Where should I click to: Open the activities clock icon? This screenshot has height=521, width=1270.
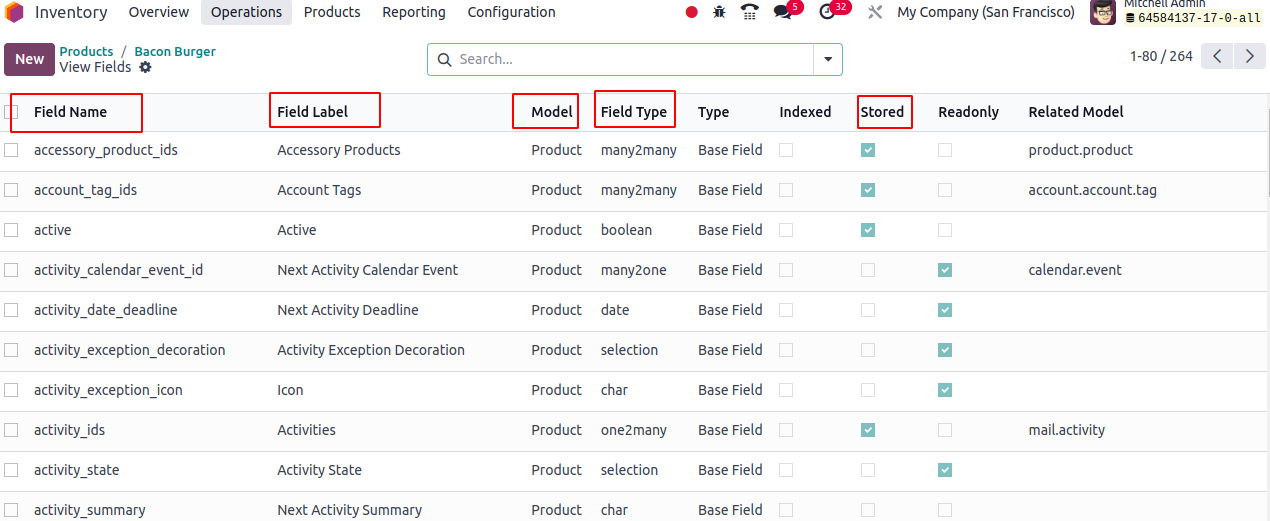coord(827,13)
